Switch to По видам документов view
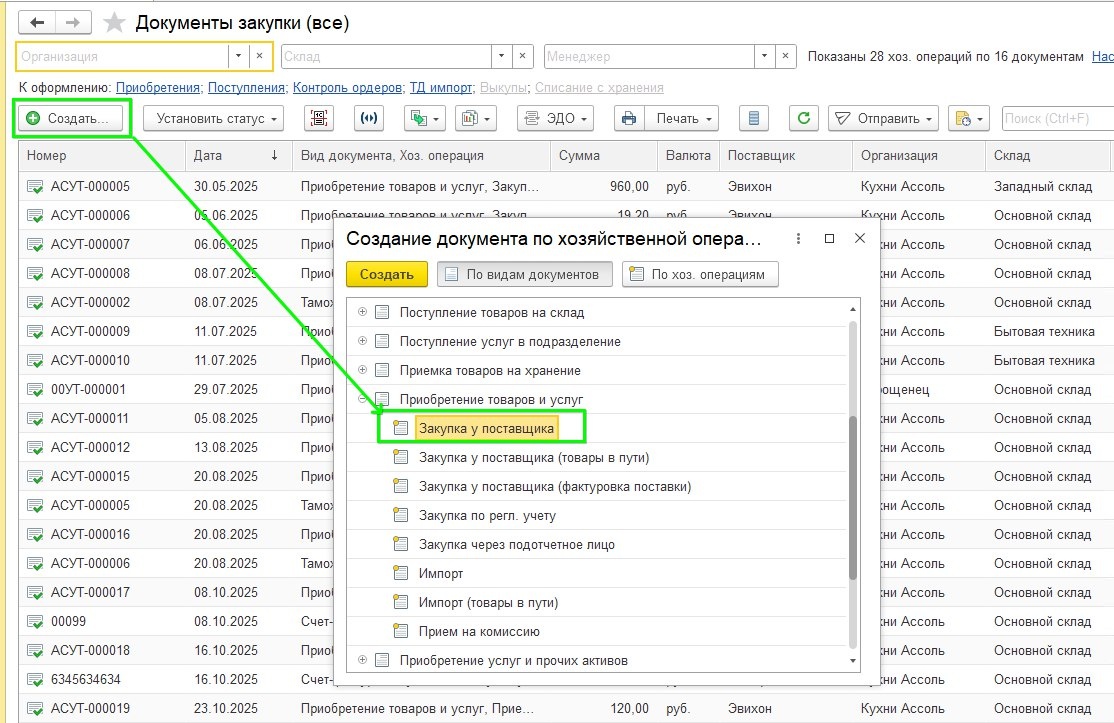Screen dimensions: 1114x723 pos(525,274)
